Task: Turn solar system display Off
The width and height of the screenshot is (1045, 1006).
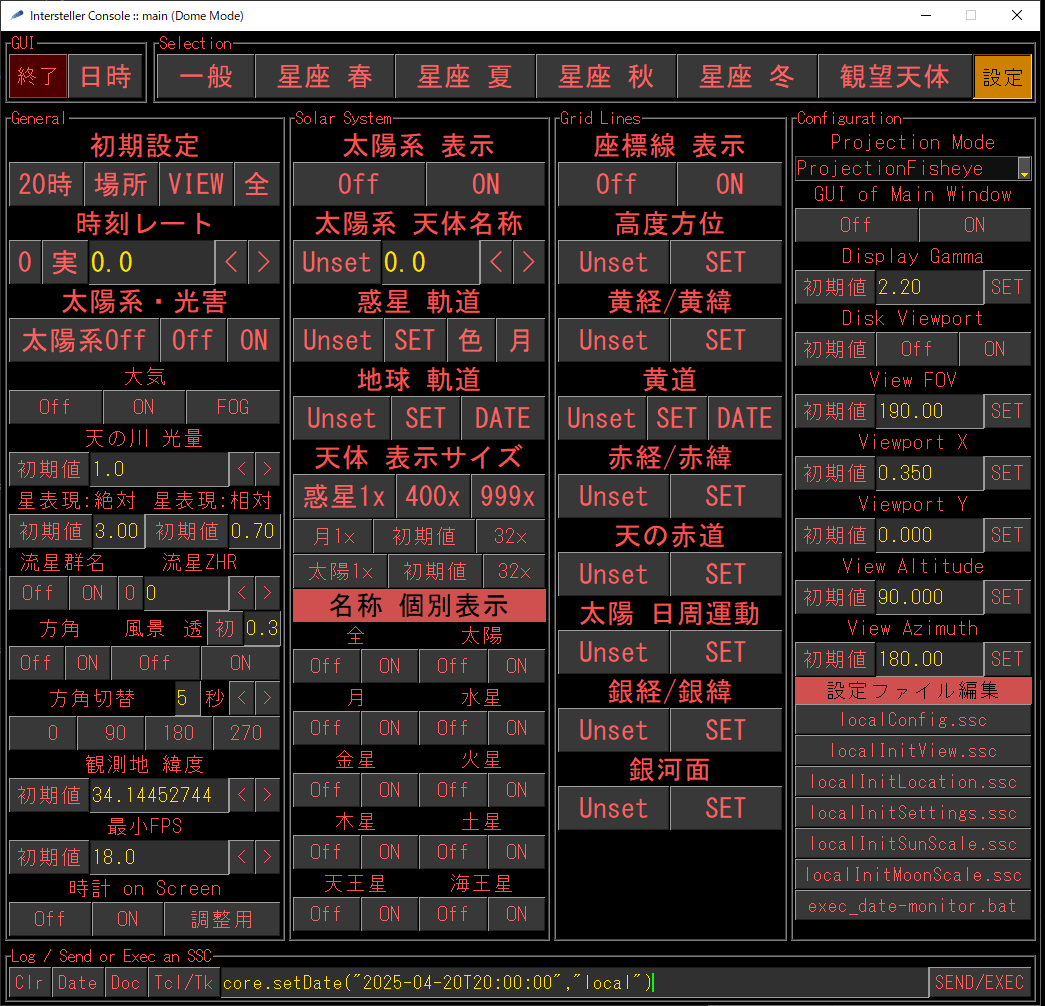Action: tap(359, 184)
